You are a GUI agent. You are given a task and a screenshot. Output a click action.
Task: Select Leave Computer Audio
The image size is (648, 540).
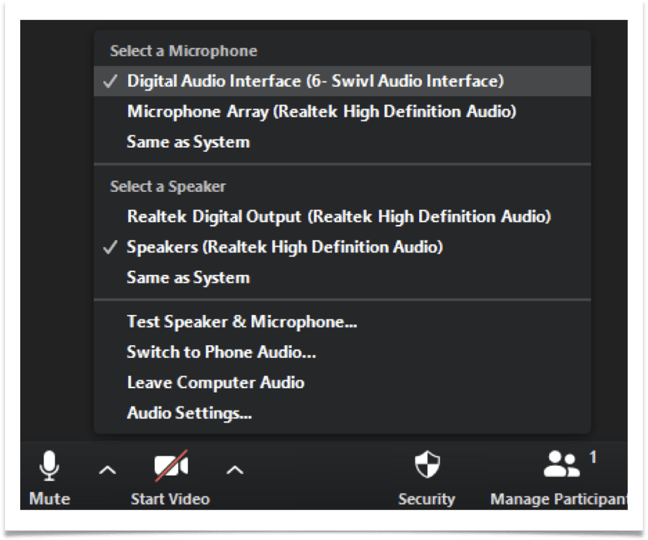coord(215,382)
